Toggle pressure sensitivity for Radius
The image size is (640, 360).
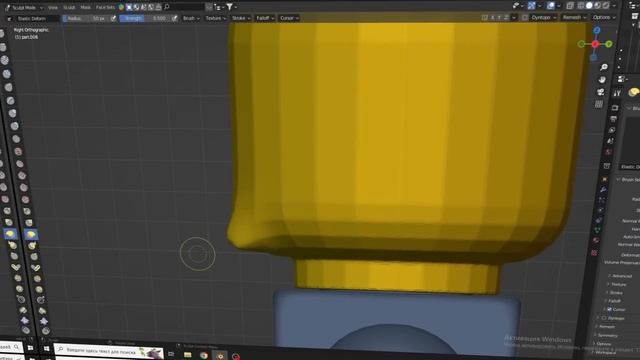(113, 18)
